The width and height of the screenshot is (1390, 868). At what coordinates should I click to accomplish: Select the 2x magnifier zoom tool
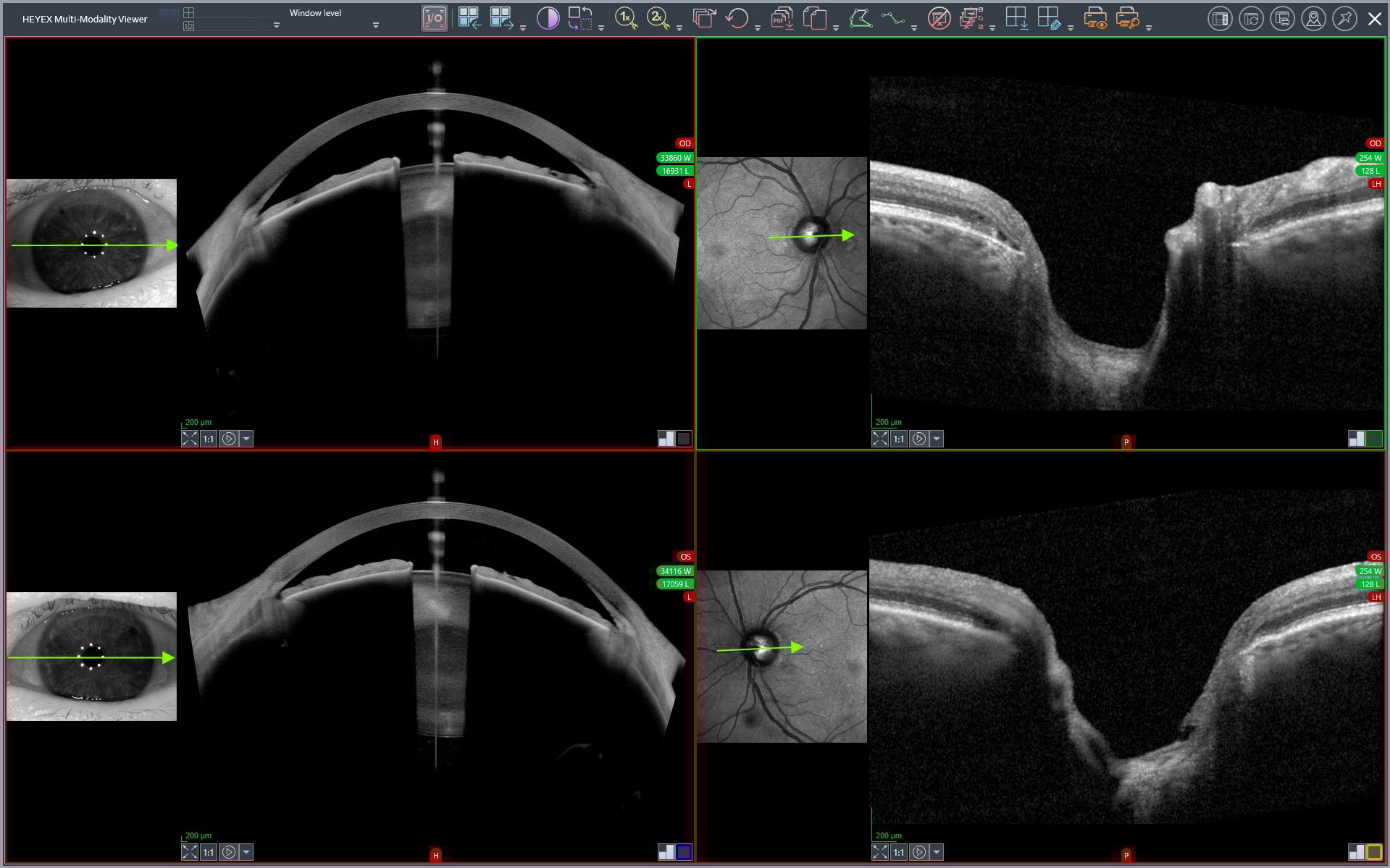(x=658, y=19)
